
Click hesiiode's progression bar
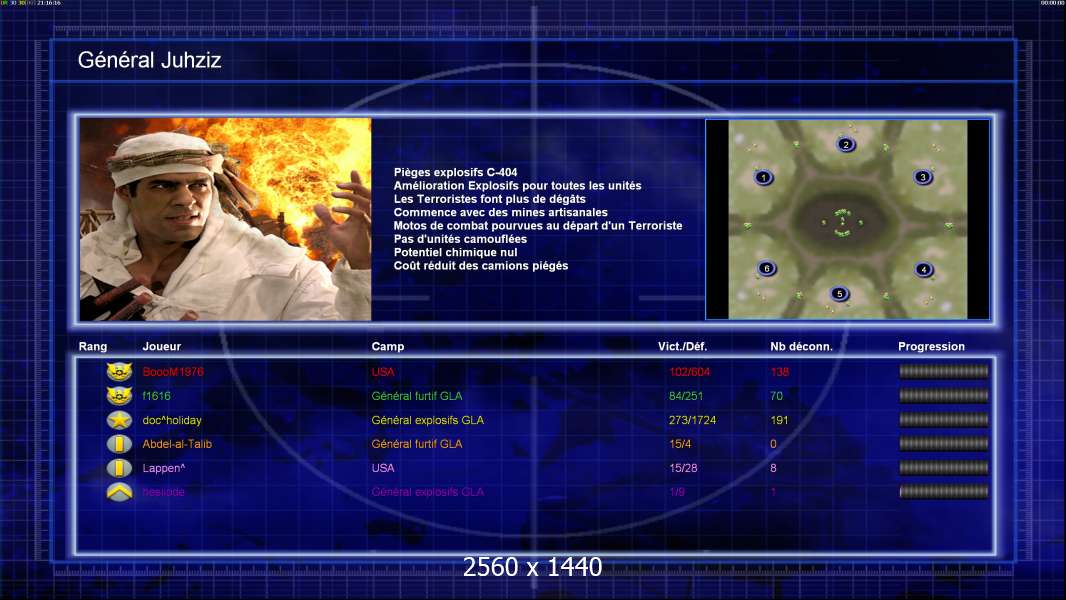pos(944,491)
